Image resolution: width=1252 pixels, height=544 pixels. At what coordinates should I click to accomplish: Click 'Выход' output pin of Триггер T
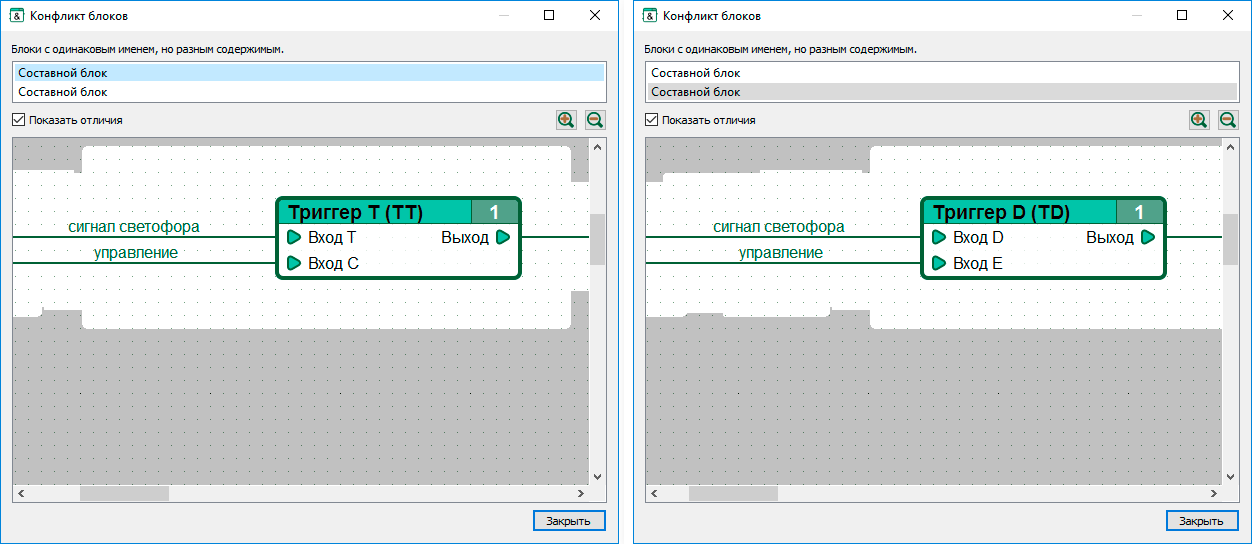point(503,238)
